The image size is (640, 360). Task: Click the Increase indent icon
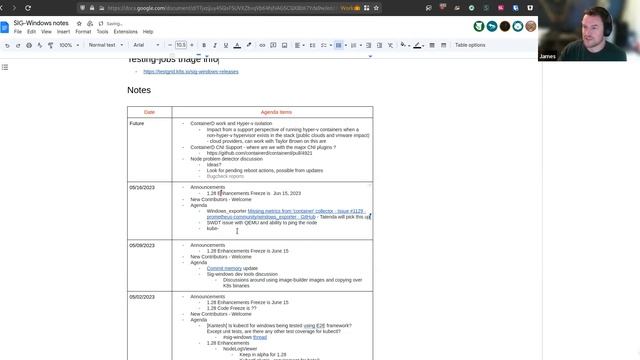pos(379,45)
